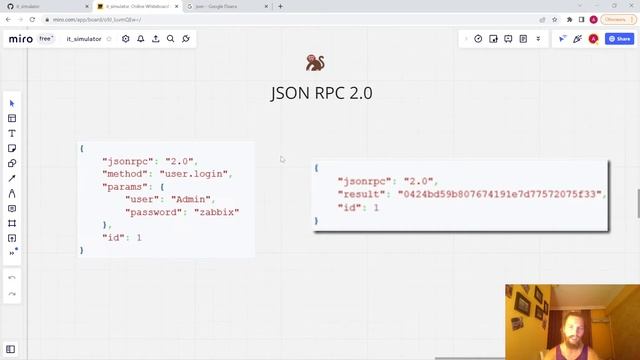The image size is (640, 360).
Task: Select the Shapes tool
Action: tap(12, 163)
